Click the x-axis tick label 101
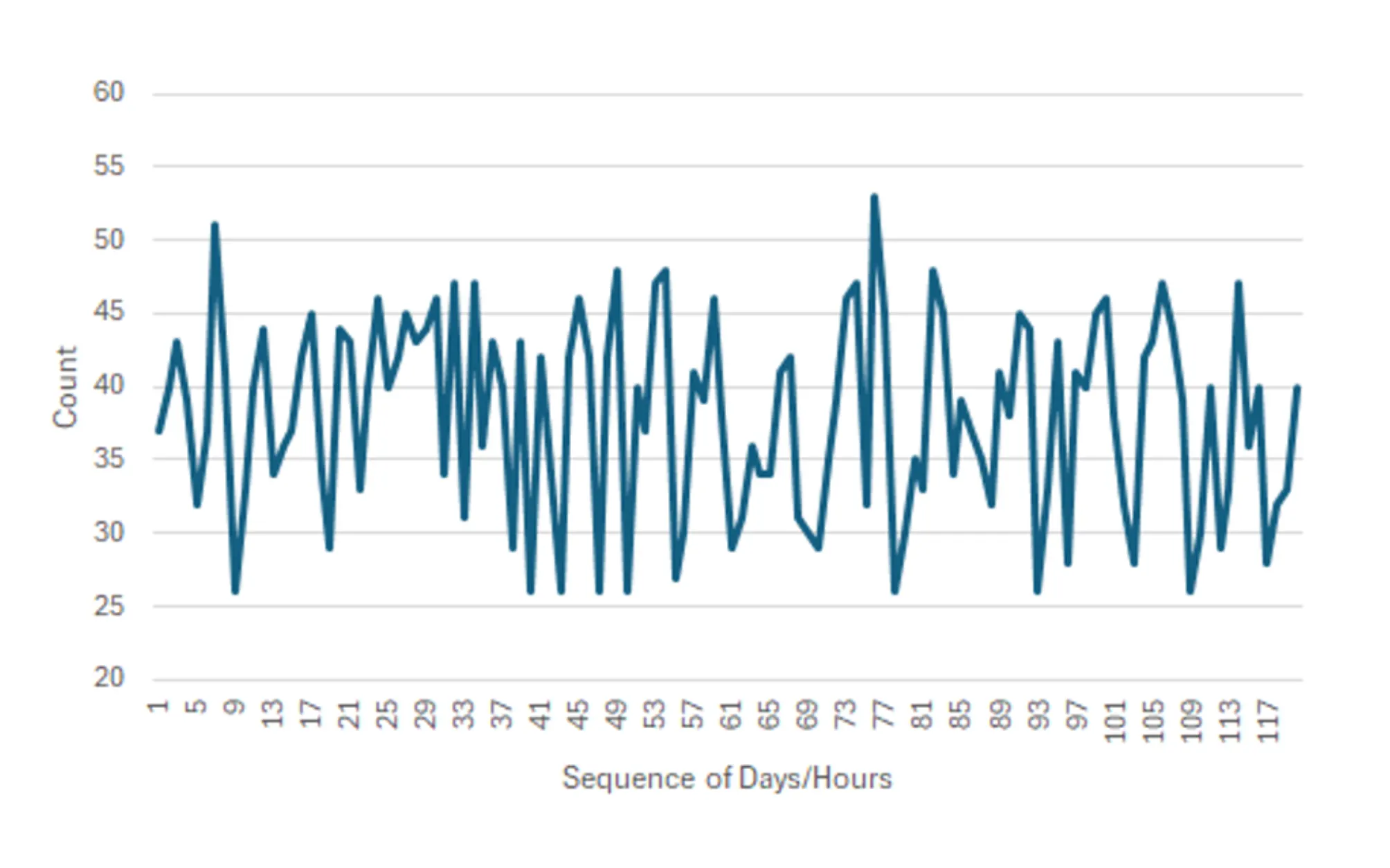Viewport: 1390px width, 868px height. coord(1115,721)
